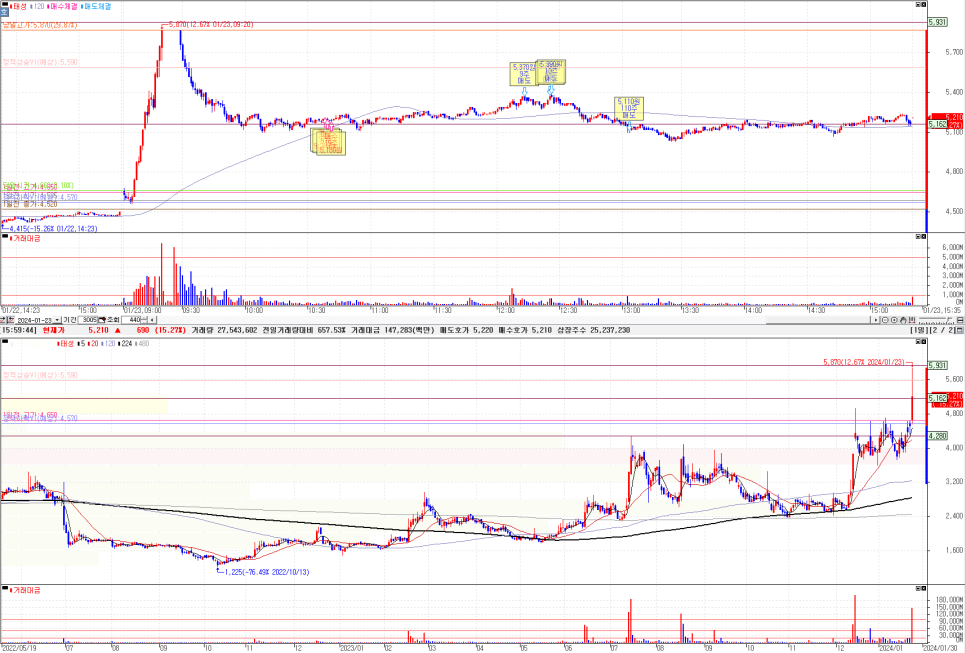Click the settings icon at the upper price chart's top-right
Image resolution: width=966 pixels, height=653 pixels.
click(x=918, y=4)
